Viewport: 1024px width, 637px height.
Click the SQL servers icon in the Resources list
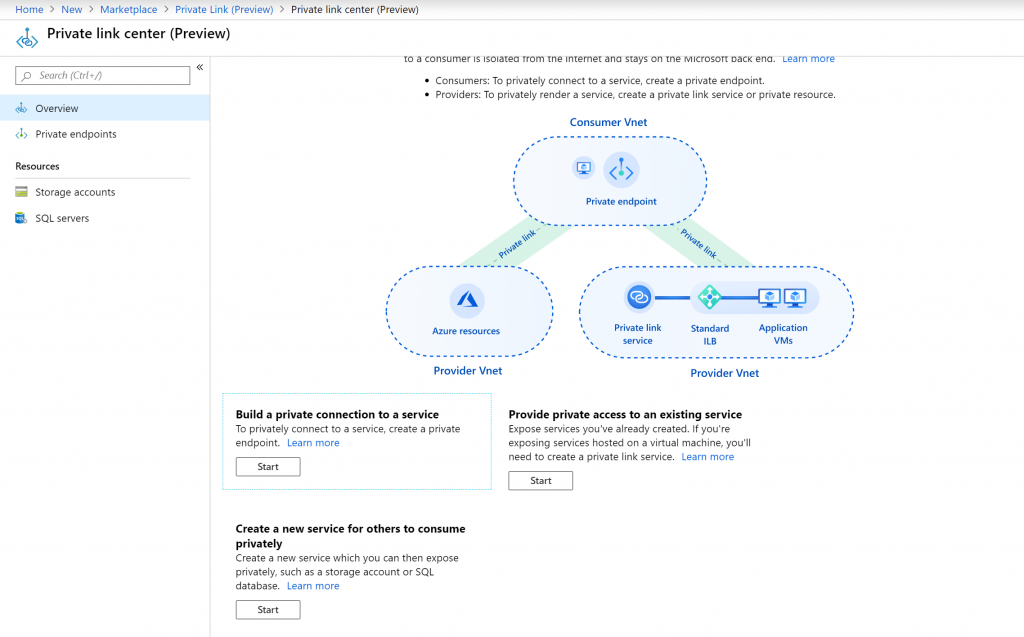22,218
